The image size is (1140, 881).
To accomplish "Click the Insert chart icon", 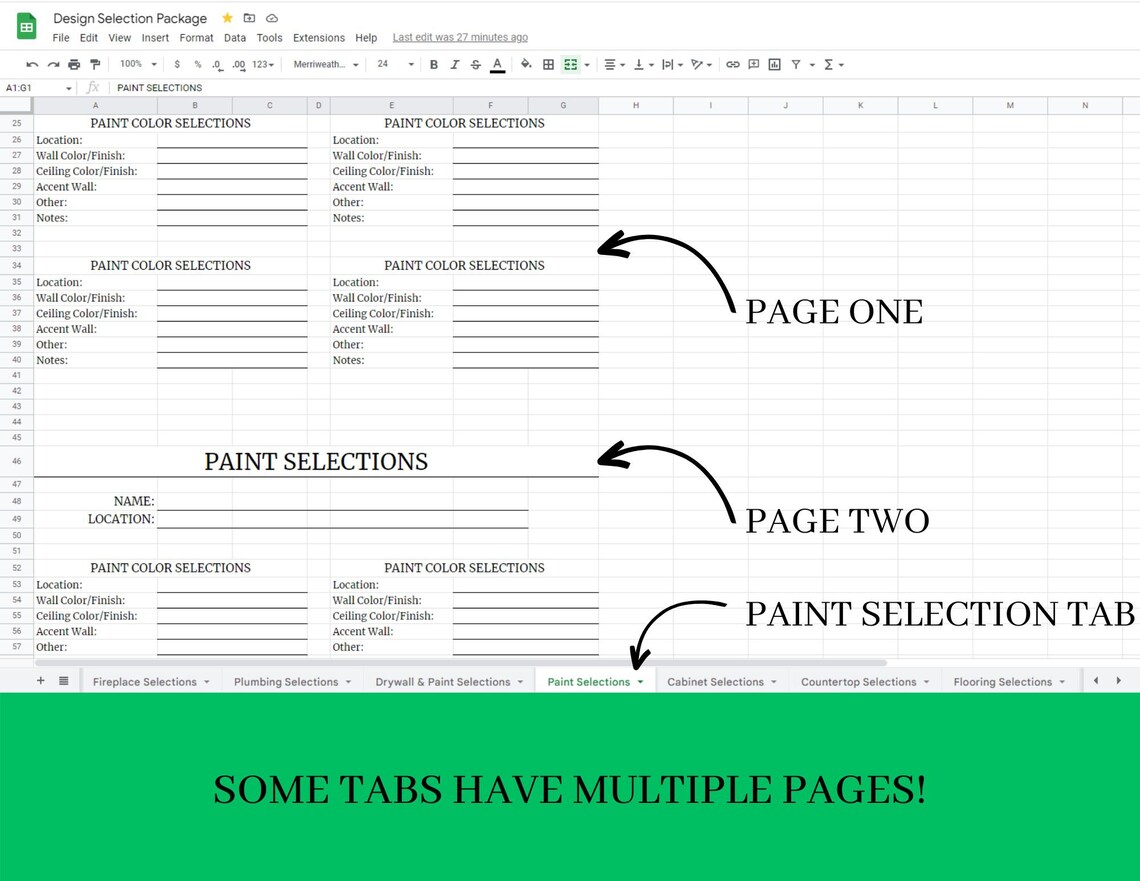I will (x=775, y=64).
